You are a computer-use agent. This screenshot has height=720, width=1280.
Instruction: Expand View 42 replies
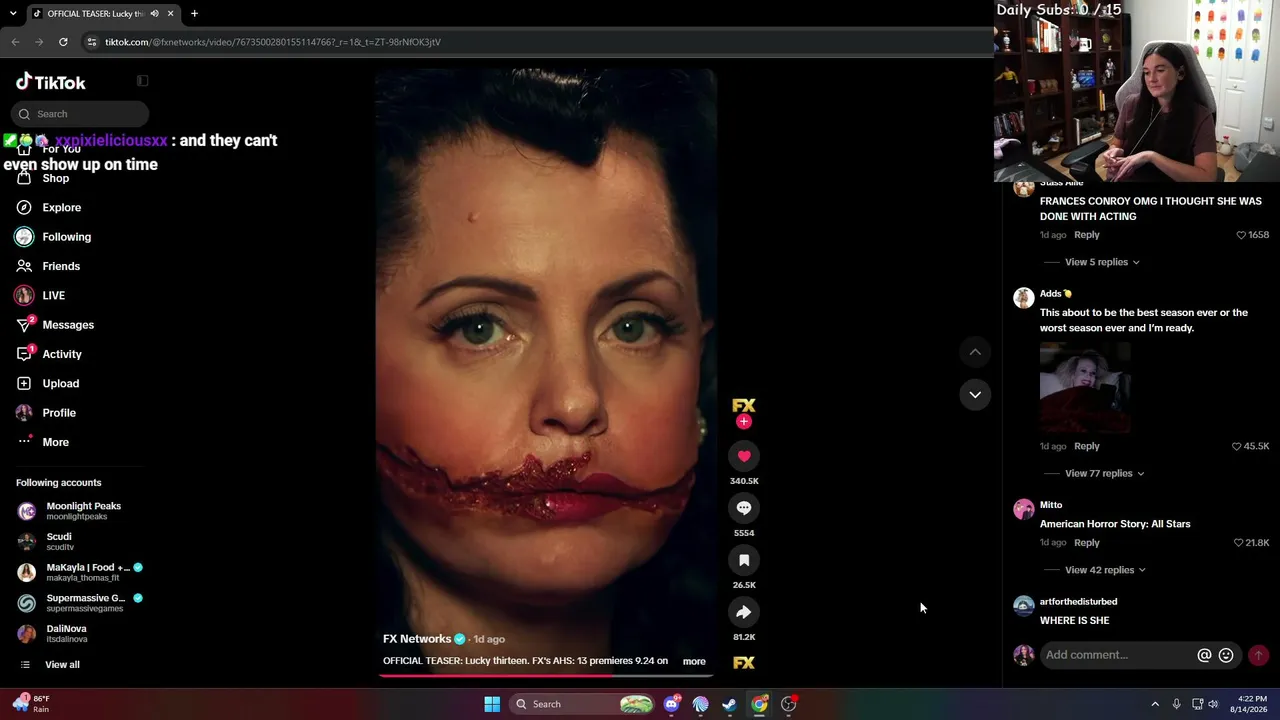[1105, 570]
